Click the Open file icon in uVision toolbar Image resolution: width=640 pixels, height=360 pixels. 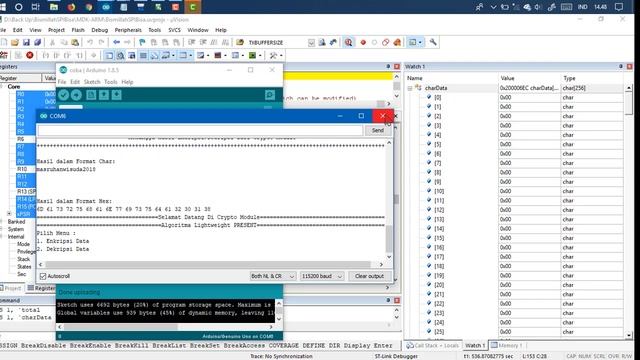point(15,42)
